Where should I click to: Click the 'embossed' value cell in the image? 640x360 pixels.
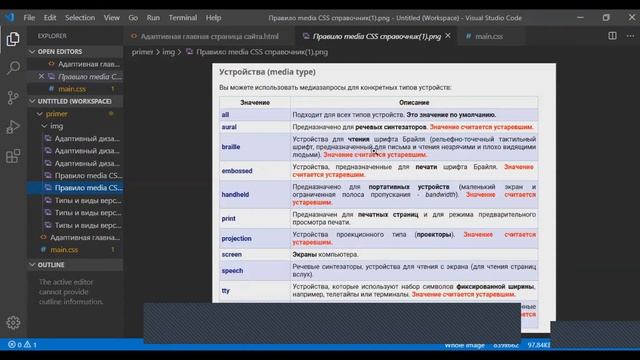pyautogui.click(x=255, y=171)
